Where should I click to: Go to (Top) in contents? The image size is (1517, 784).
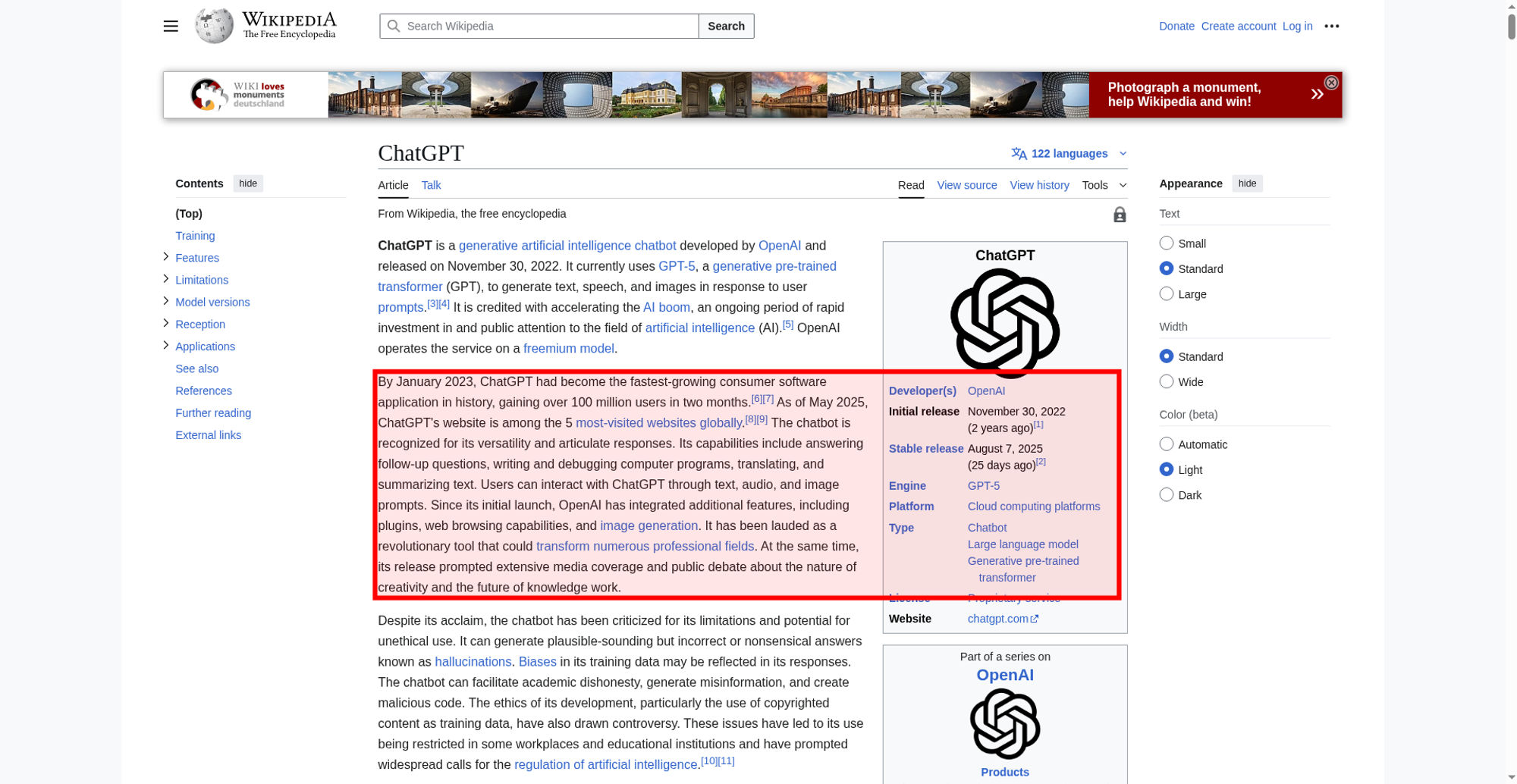click(x=189, y=214)
